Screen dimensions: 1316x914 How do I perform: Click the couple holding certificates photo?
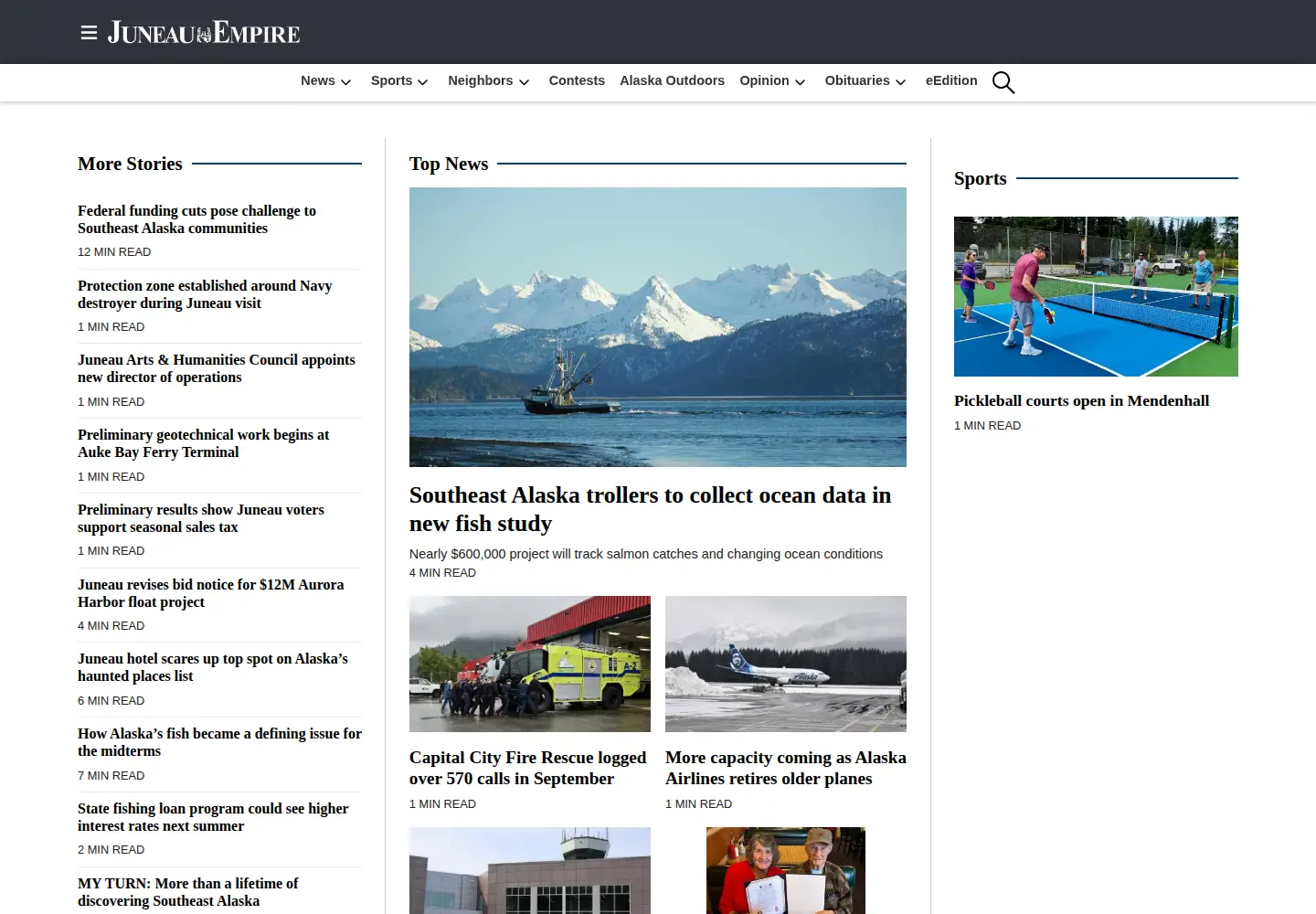[786, 870]
